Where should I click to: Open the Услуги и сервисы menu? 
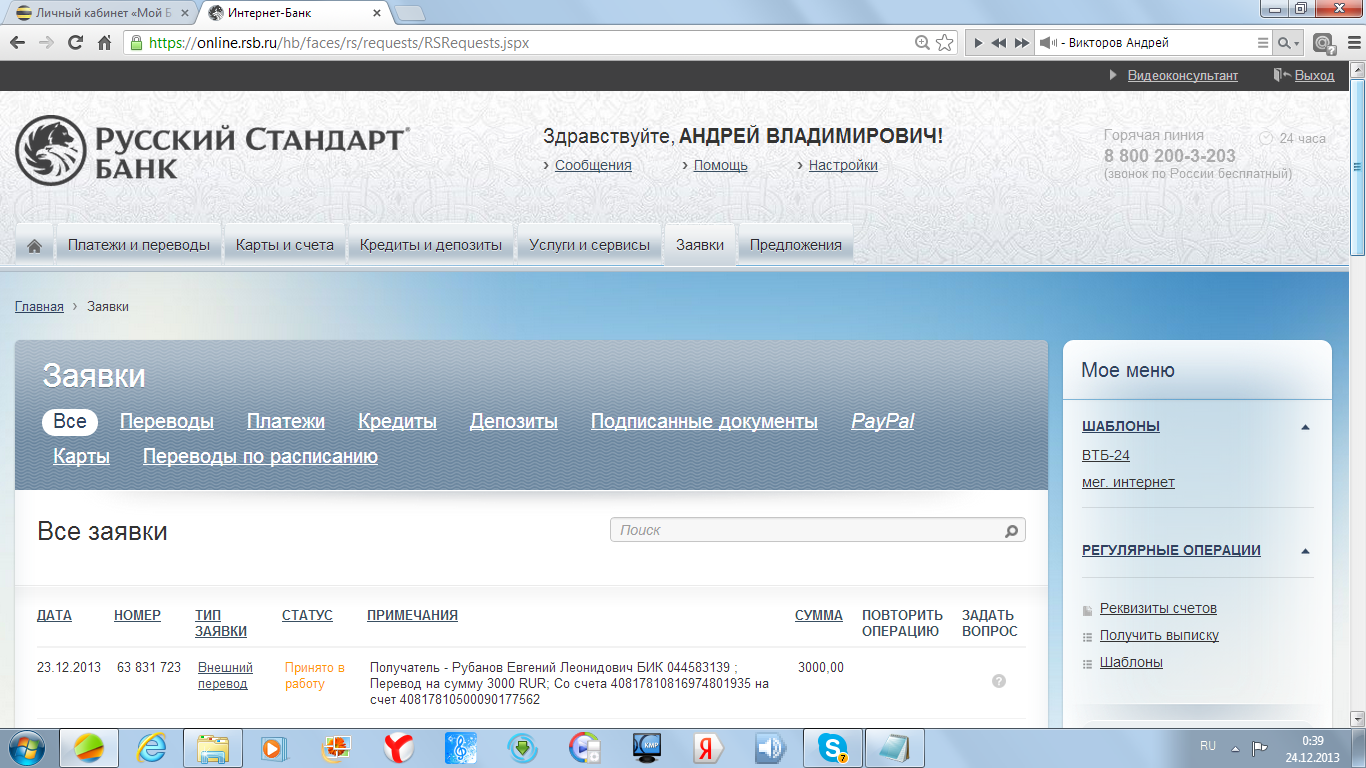tap(589, 245)
